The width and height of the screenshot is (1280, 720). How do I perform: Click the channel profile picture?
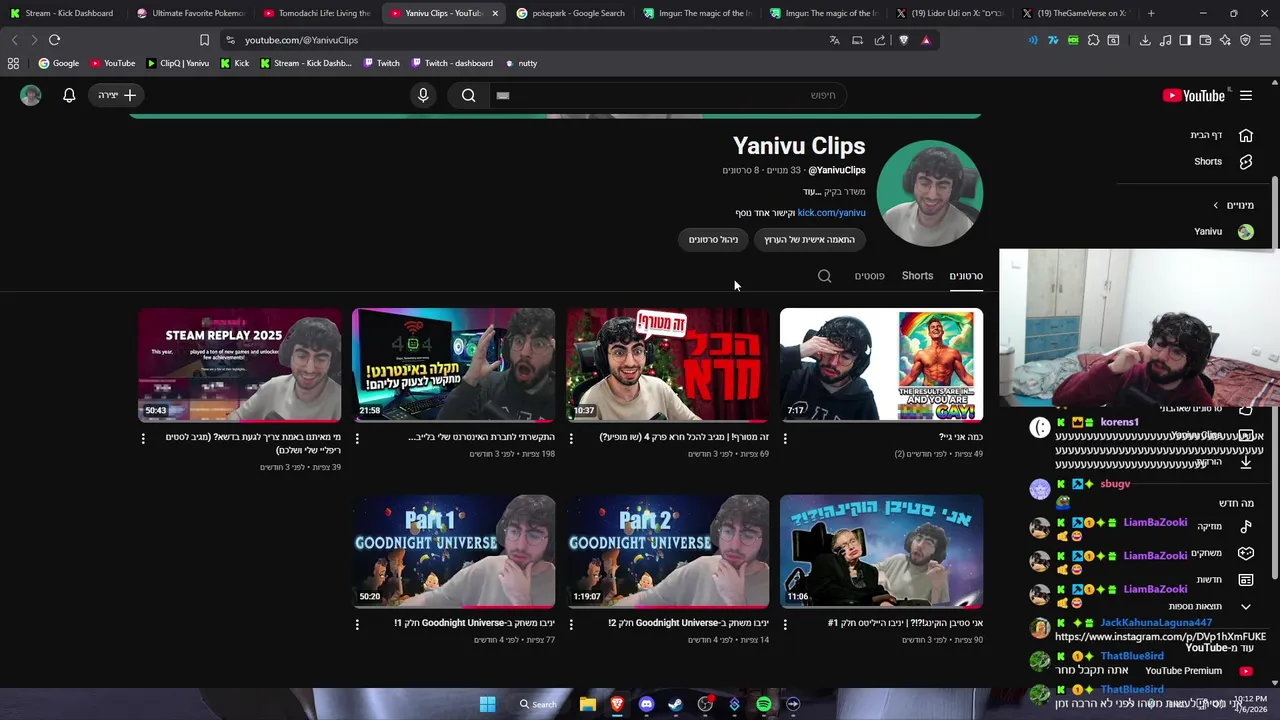tap(930, 193)
